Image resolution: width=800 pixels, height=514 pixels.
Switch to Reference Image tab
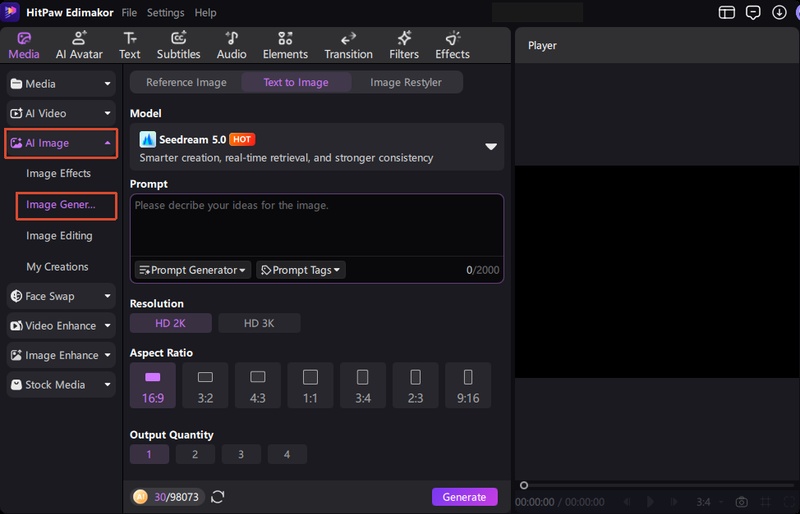(x=186, y=82)
